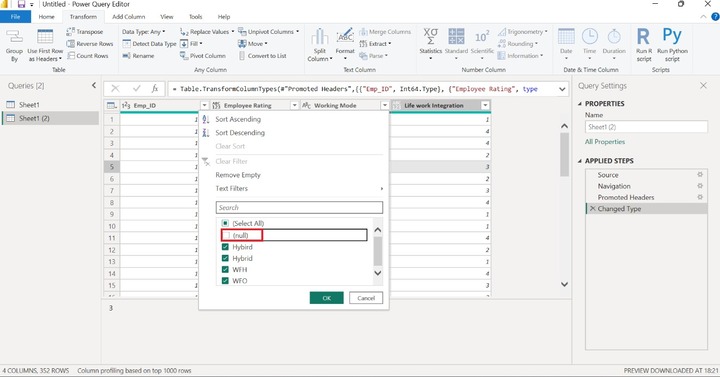Image resolution: width=720 pixels, height=377 pixels.
Task: Open the Data Type: Any dropdown
Action: tap(143, 32)
